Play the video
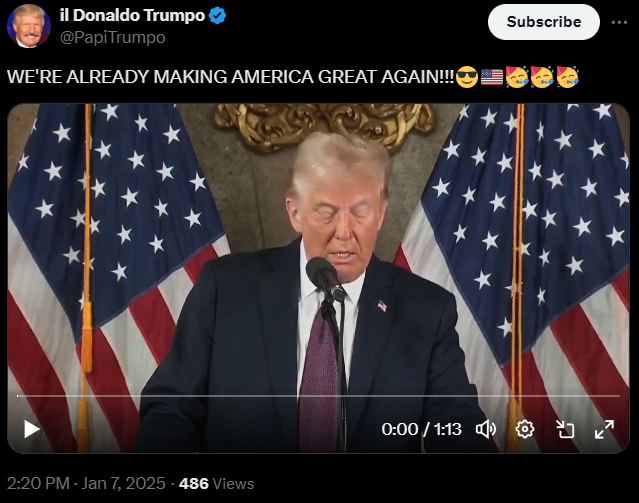 [31, 429]
